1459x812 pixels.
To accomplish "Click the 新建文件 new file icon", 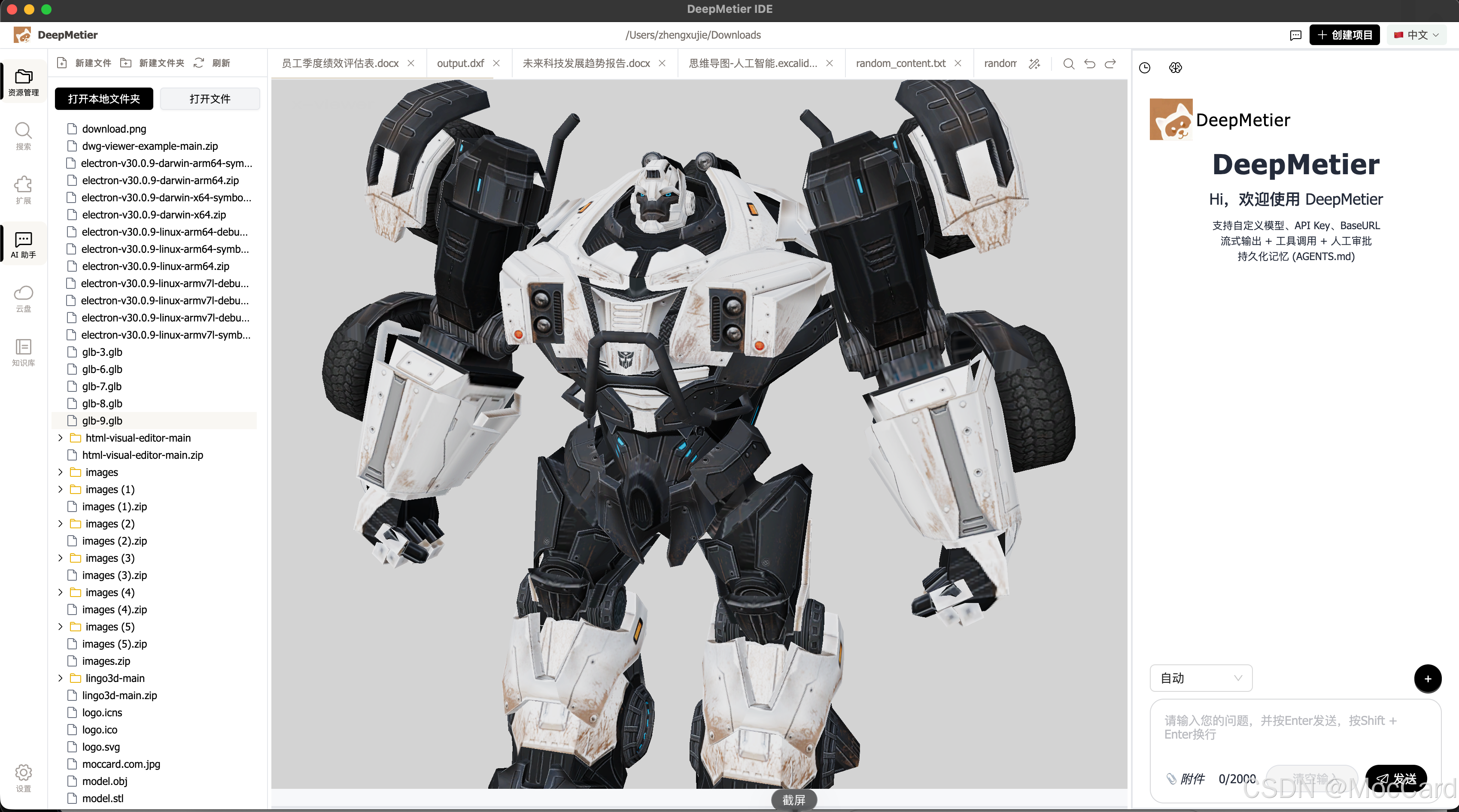I will tap(62, 63).
